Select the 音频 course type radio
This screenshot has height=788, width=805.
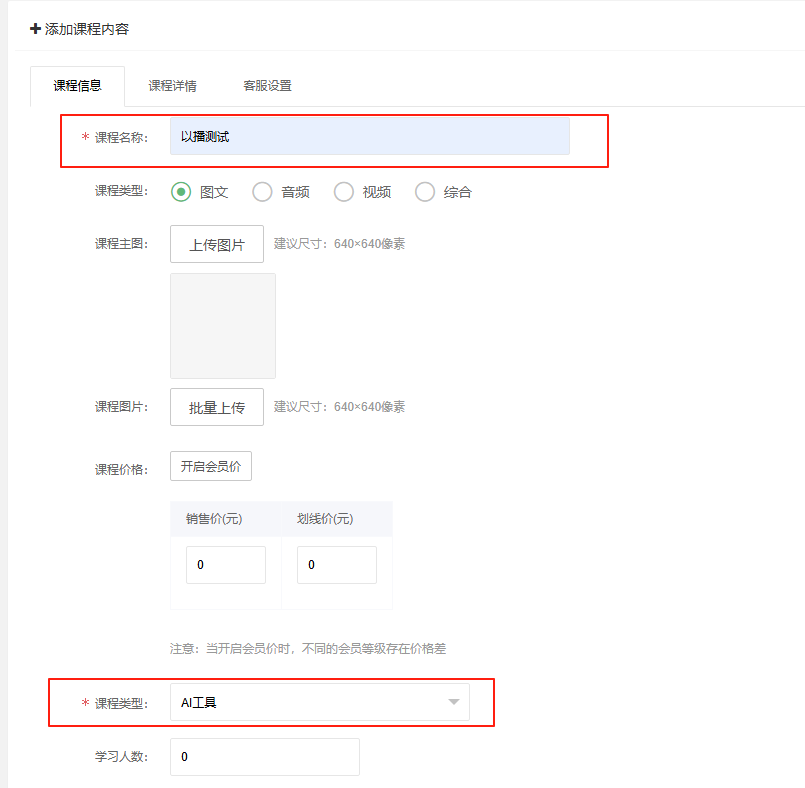[262, 192]
